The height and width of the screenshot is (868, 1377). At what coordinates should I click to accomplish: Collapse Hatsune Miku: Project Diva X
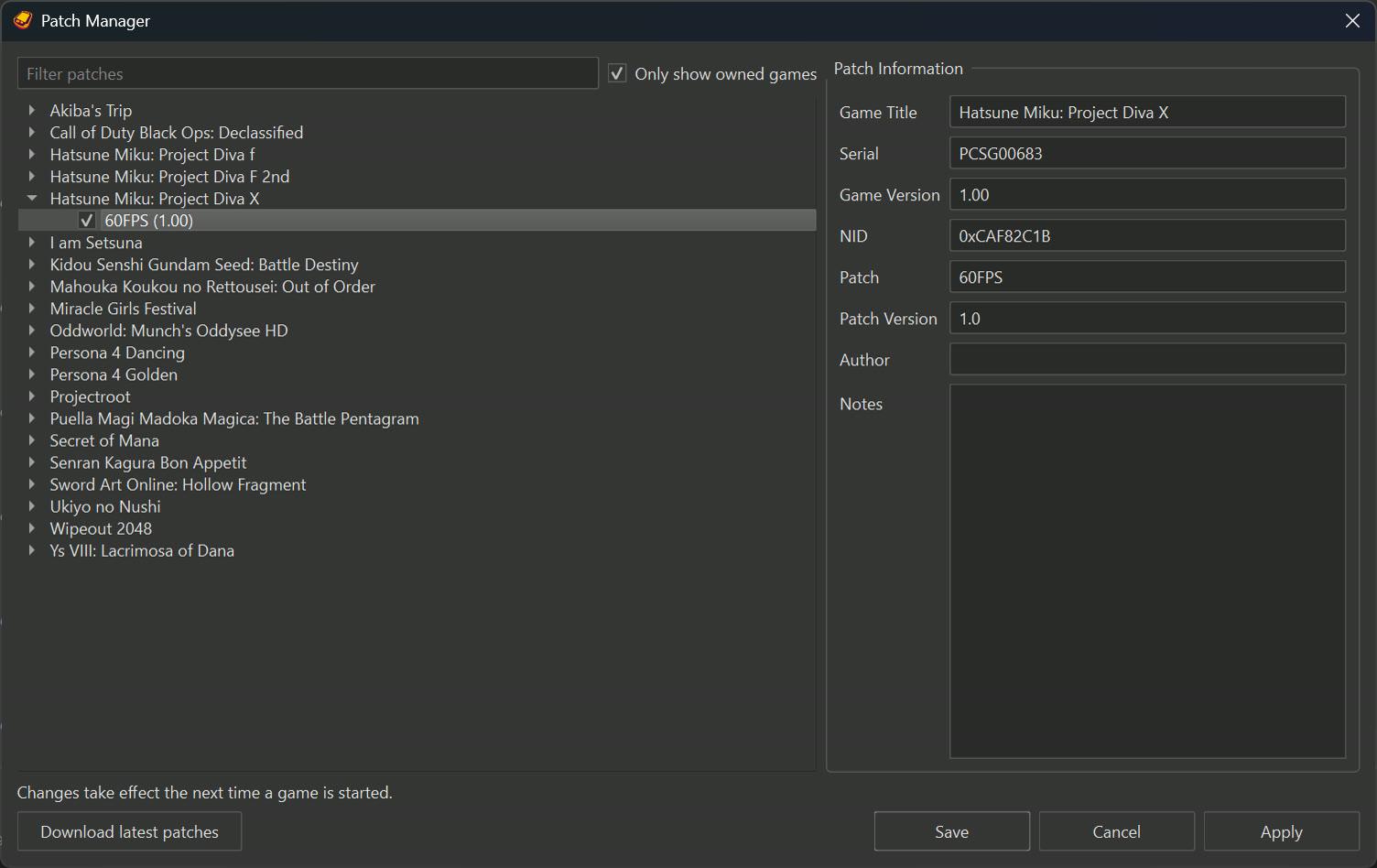(32, 198)
